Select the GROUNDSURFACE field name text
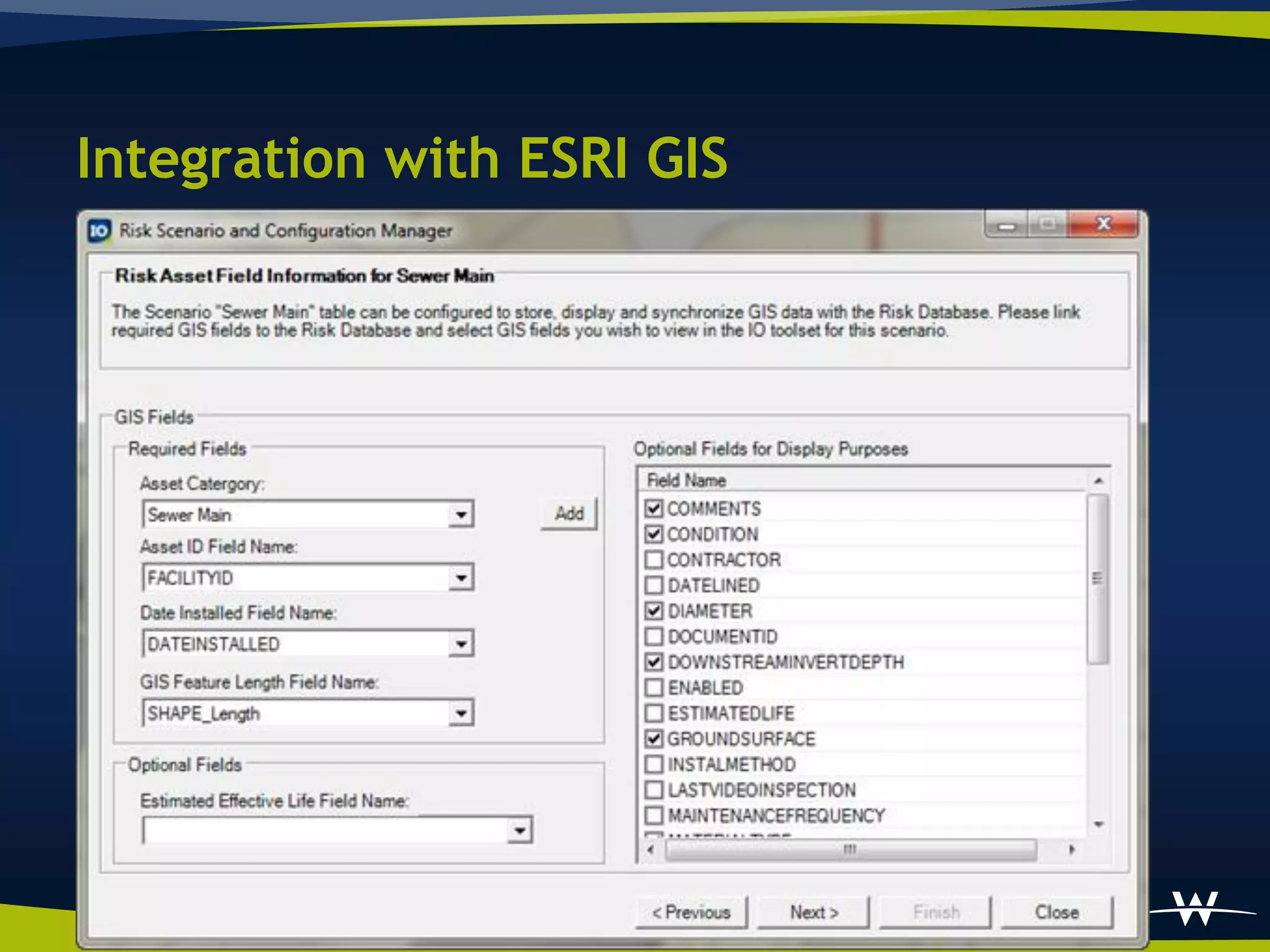The image size is (1270, 952). coord(742,739)
